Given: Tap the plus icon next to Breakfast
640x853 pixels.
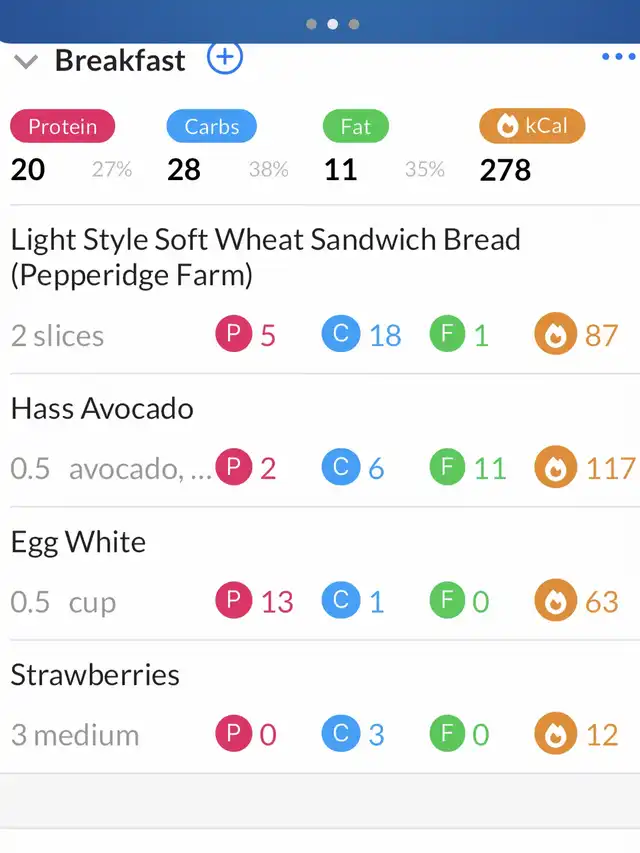Looking at the screenshot, I should click(225, 57).
